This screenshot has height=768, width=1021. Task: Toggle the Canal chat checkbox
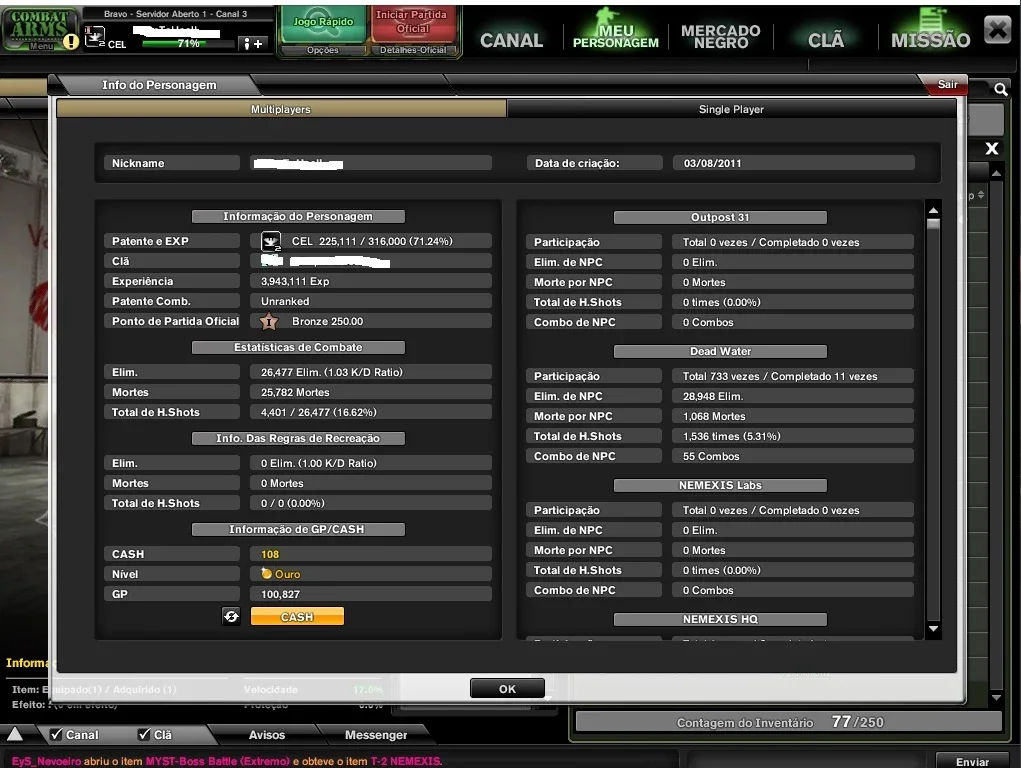[57, 734]
